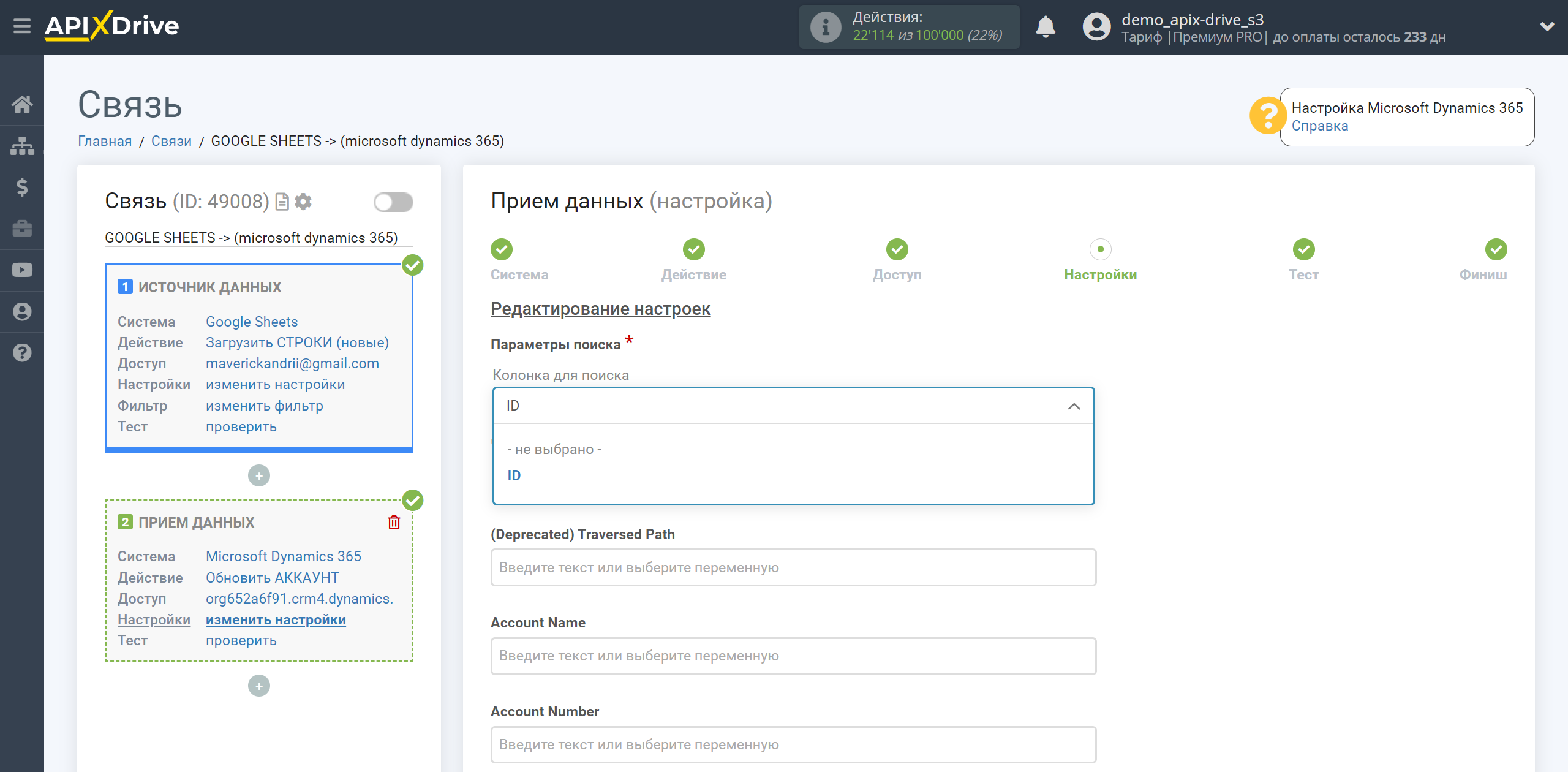Copy connection via document icon
This screenshot has width=1568, height=772.
coord(282,202)
